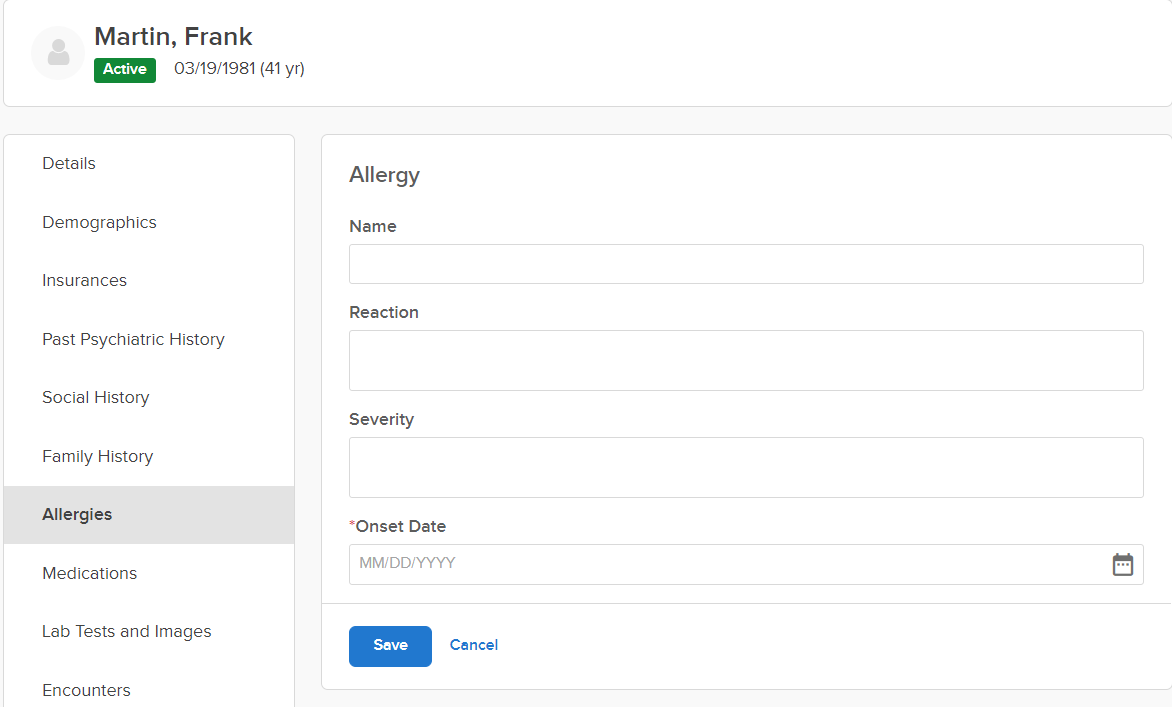Click the patient name Martin, Frank

[x=173, y=37]
